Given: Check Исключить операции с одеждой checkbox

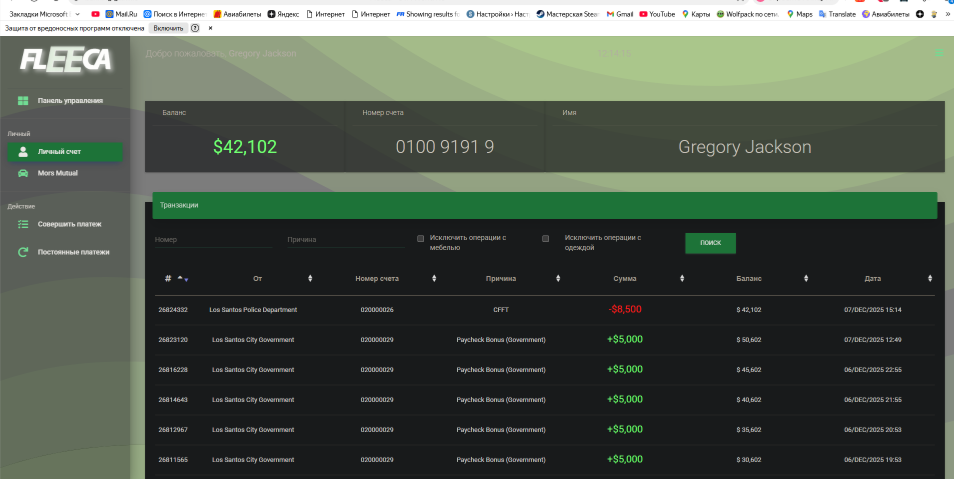Looking at the screenshot, I should 546,239.
